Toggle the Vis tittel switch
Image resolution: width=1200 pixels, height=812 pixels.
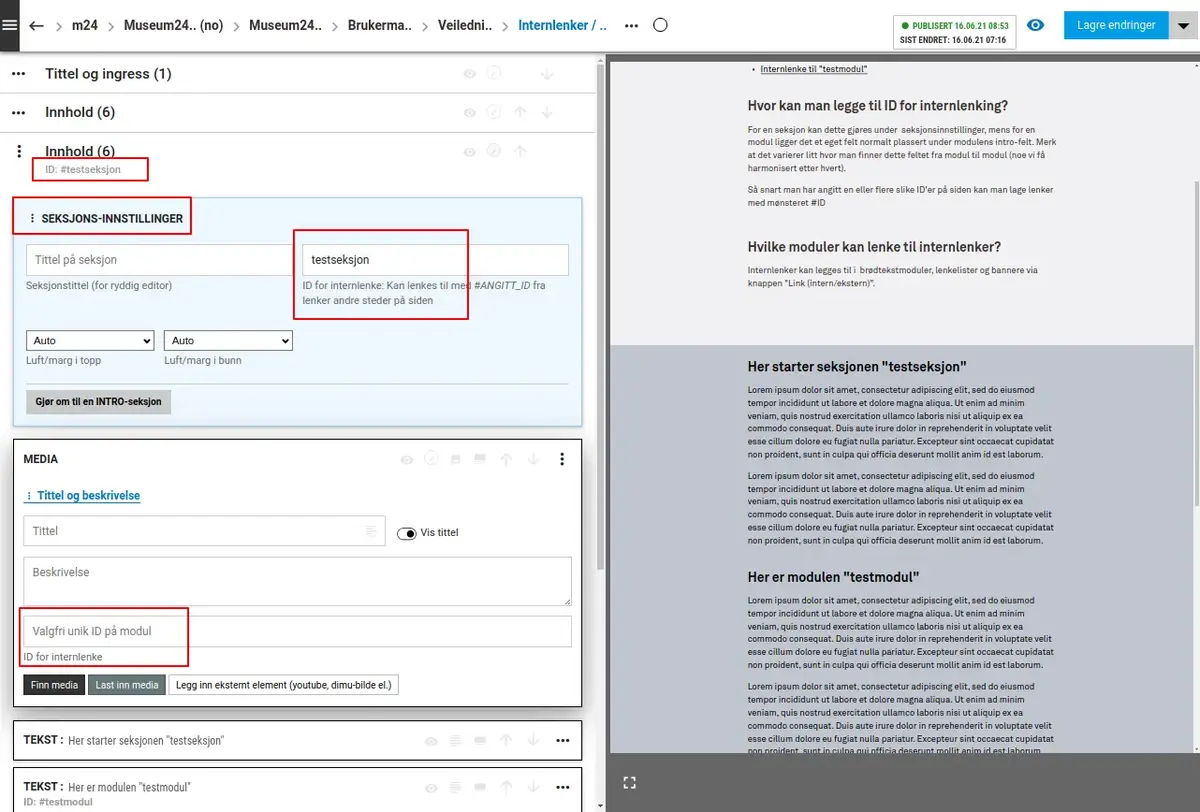coord(407,533)
